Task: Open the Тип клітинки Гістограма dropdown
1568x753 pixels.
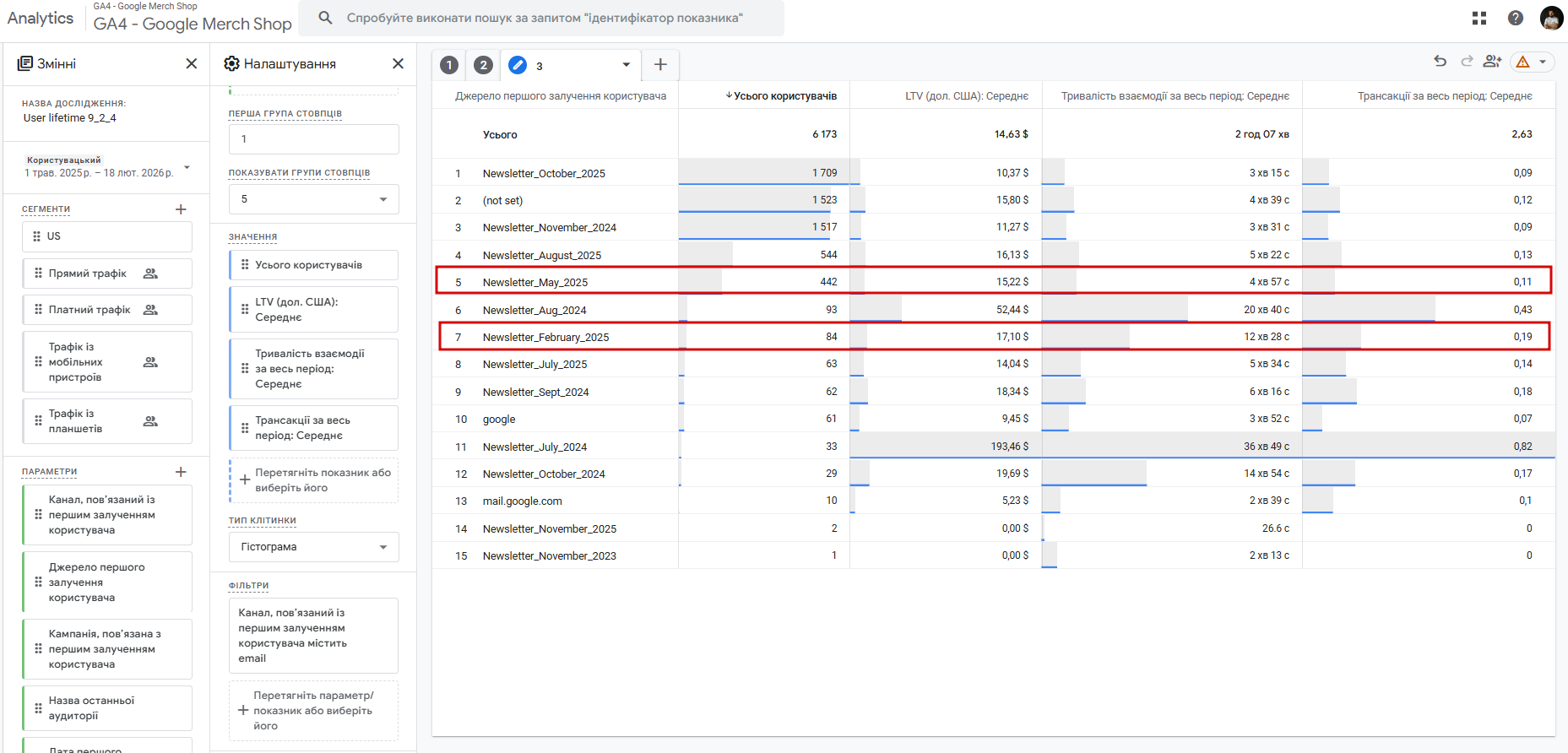Action: point(313,547)
